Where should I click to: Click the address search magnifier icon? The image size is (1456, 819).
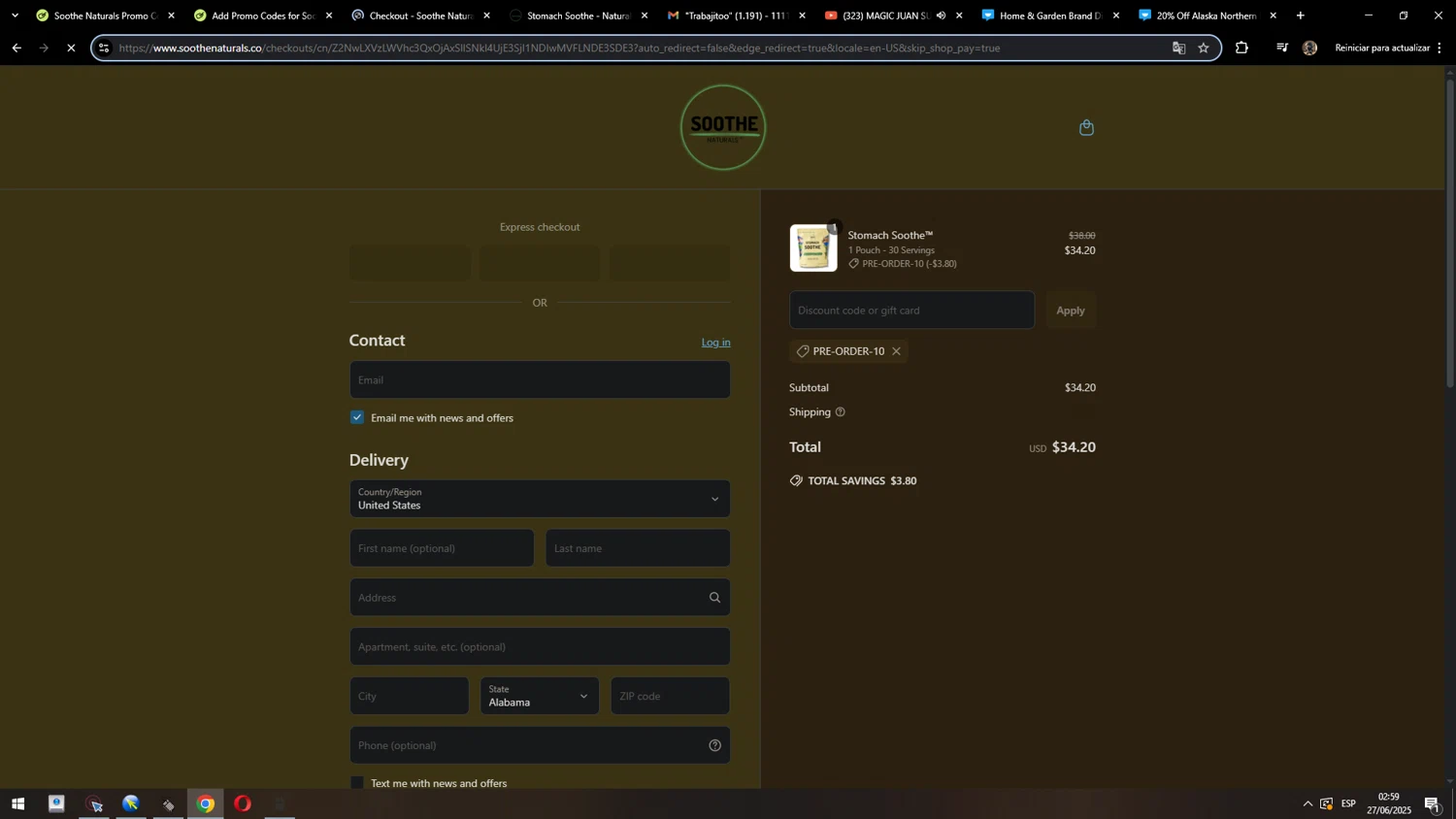click(x=714, y=598)
